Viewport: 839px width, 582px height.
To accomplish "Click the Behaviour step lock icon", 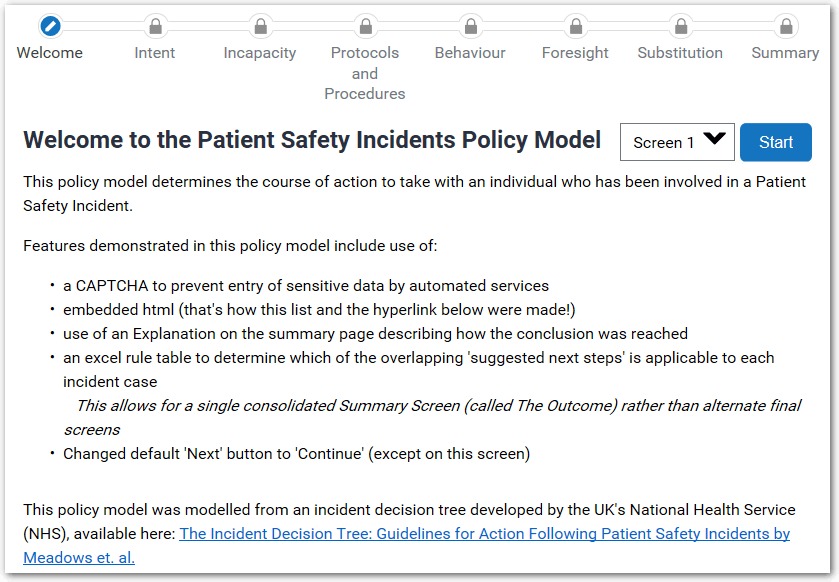I will [470, 26].
